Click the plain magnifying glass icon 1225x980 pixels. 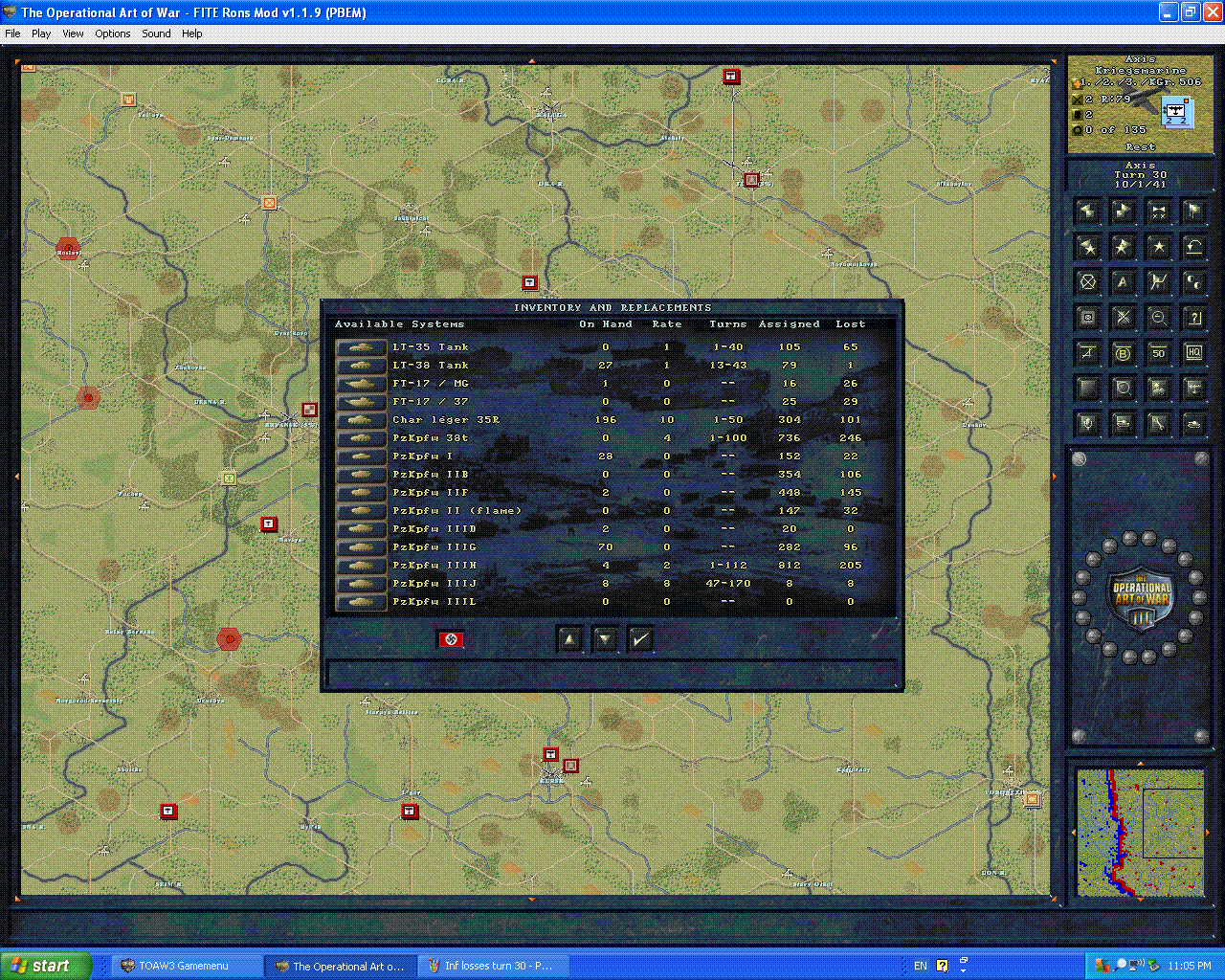pyautogui.click(x=1123, y=389)
